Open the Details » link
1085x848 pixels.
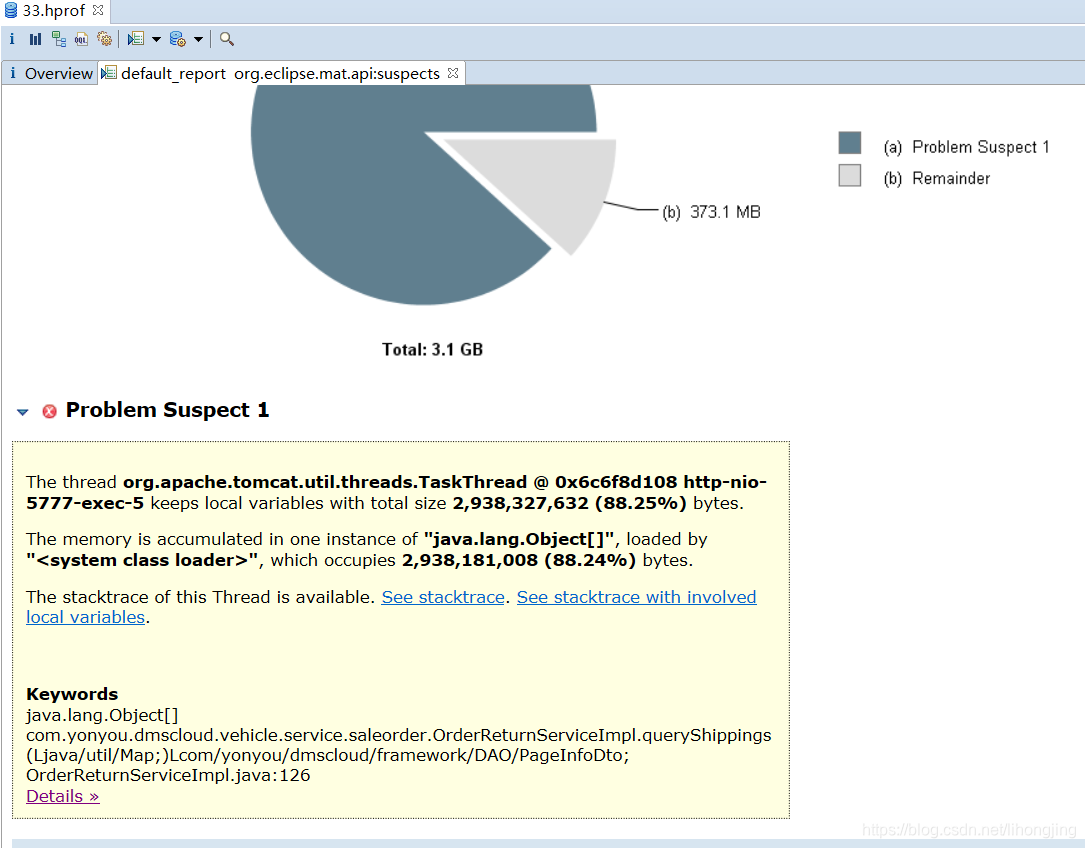[x=63, y=796]
